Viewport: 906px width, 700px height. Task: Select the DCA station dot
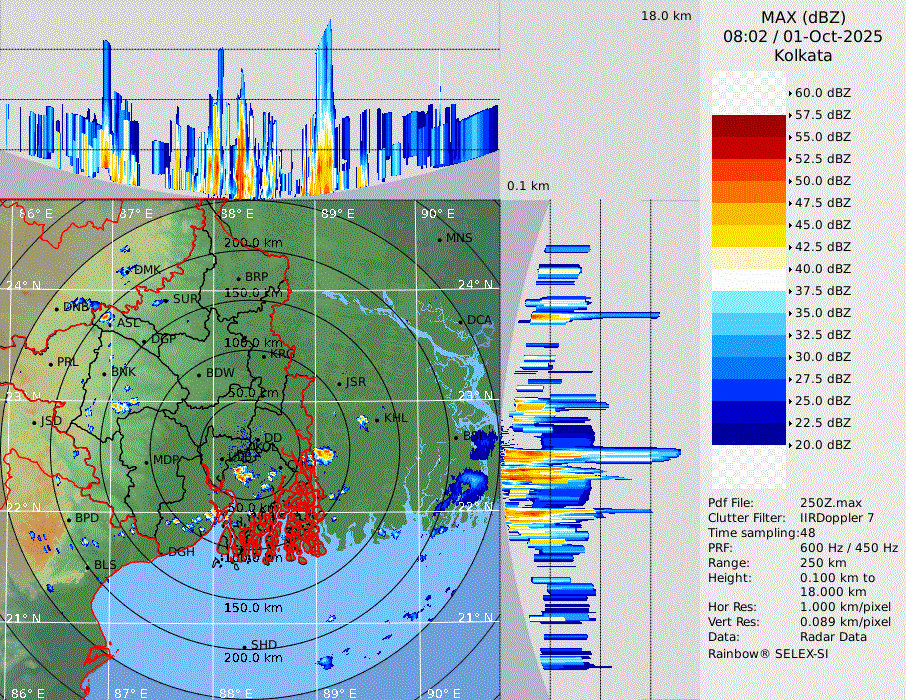coord(462,321)
